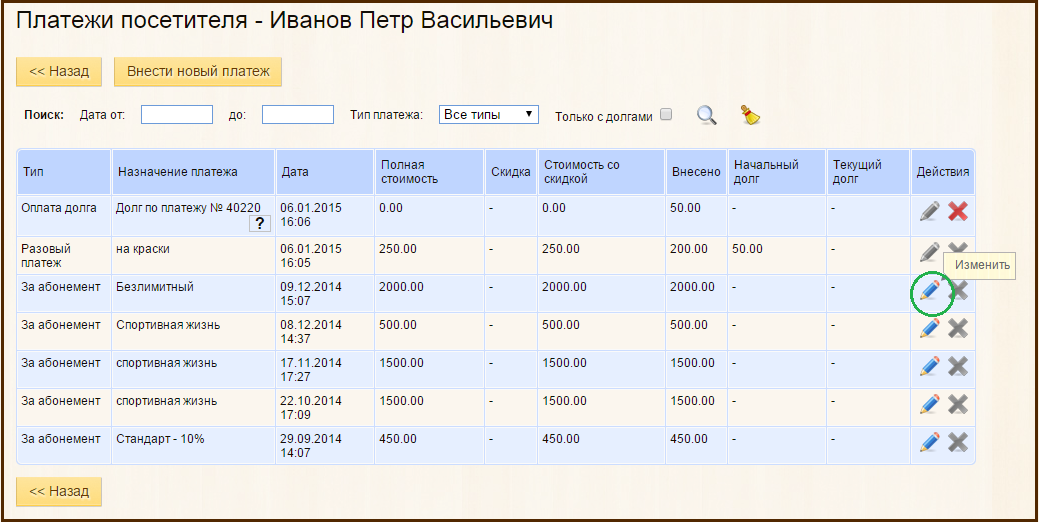
Task: Delete the 17.11.2014 payment with cross icon
Action: [957, 366]
